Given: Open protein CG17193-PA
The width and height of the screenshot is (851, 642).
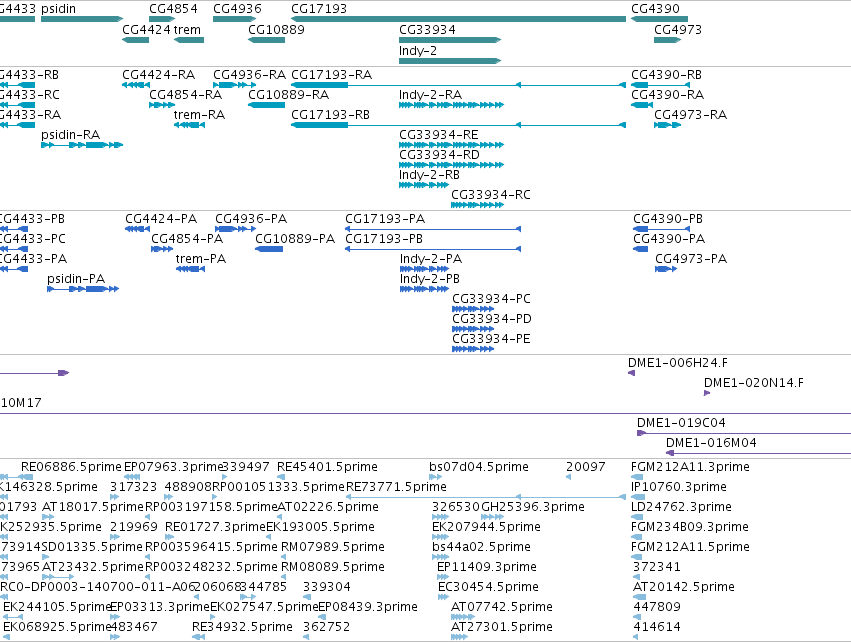Looking at the screenshot, I should click(x=385, y=219).
